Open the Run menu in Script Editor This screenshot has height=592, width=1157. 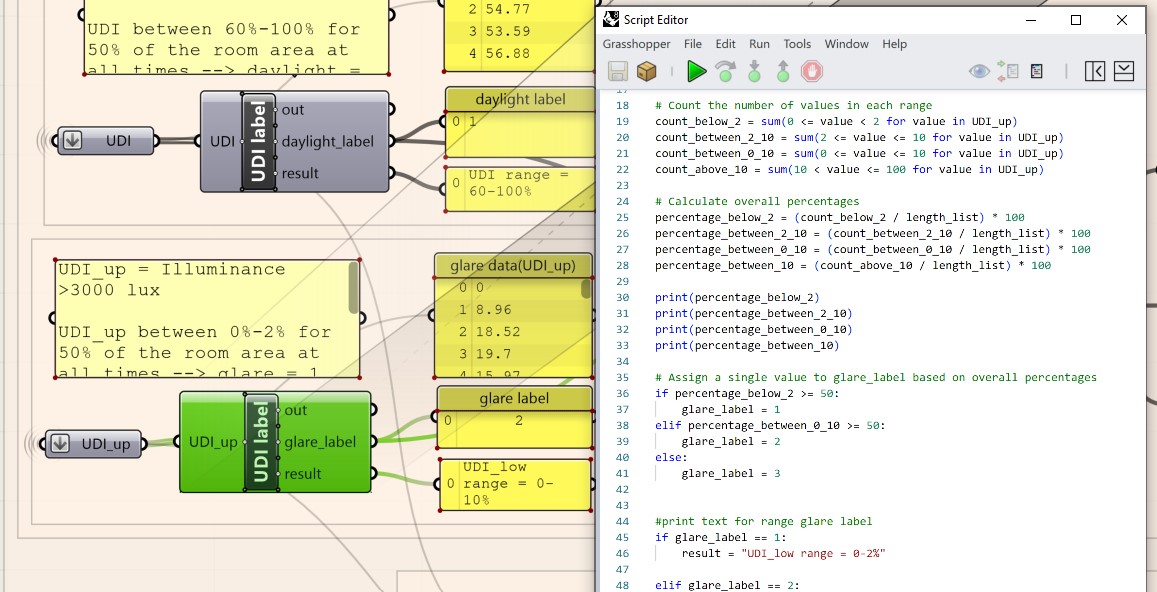click(759, 43)
